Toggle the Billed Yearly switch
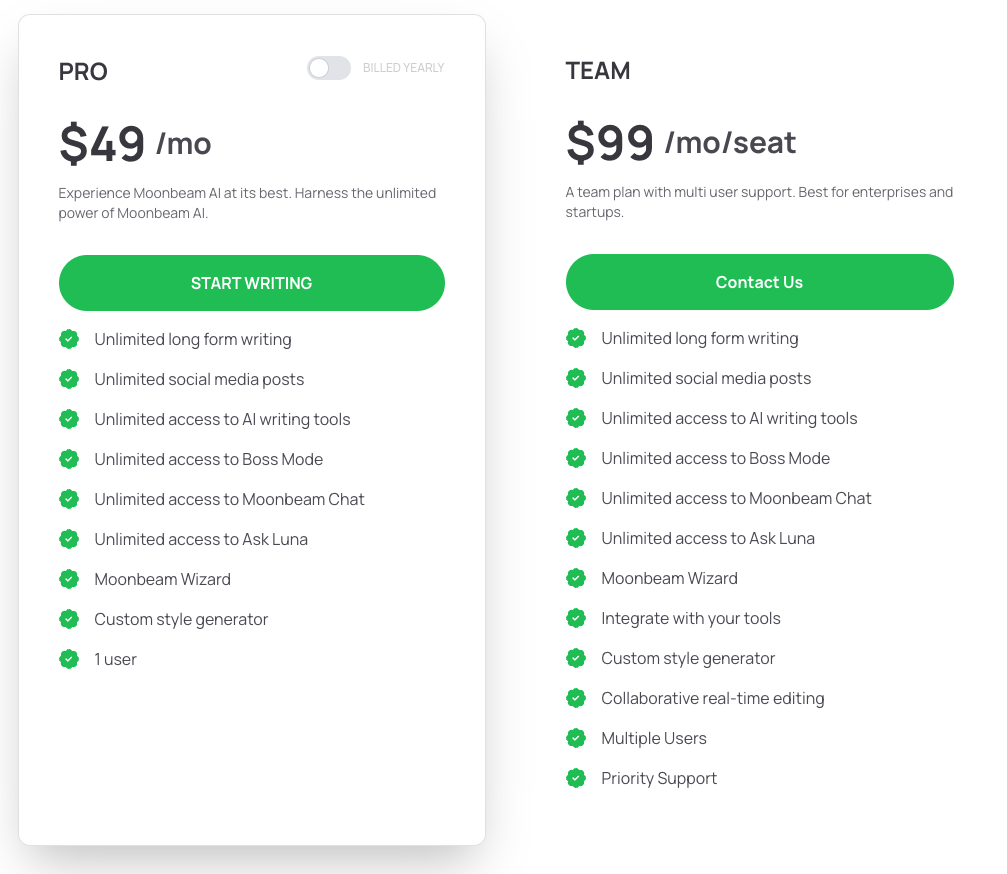This screenshot has height=874, width=1007. click(328, 68)
